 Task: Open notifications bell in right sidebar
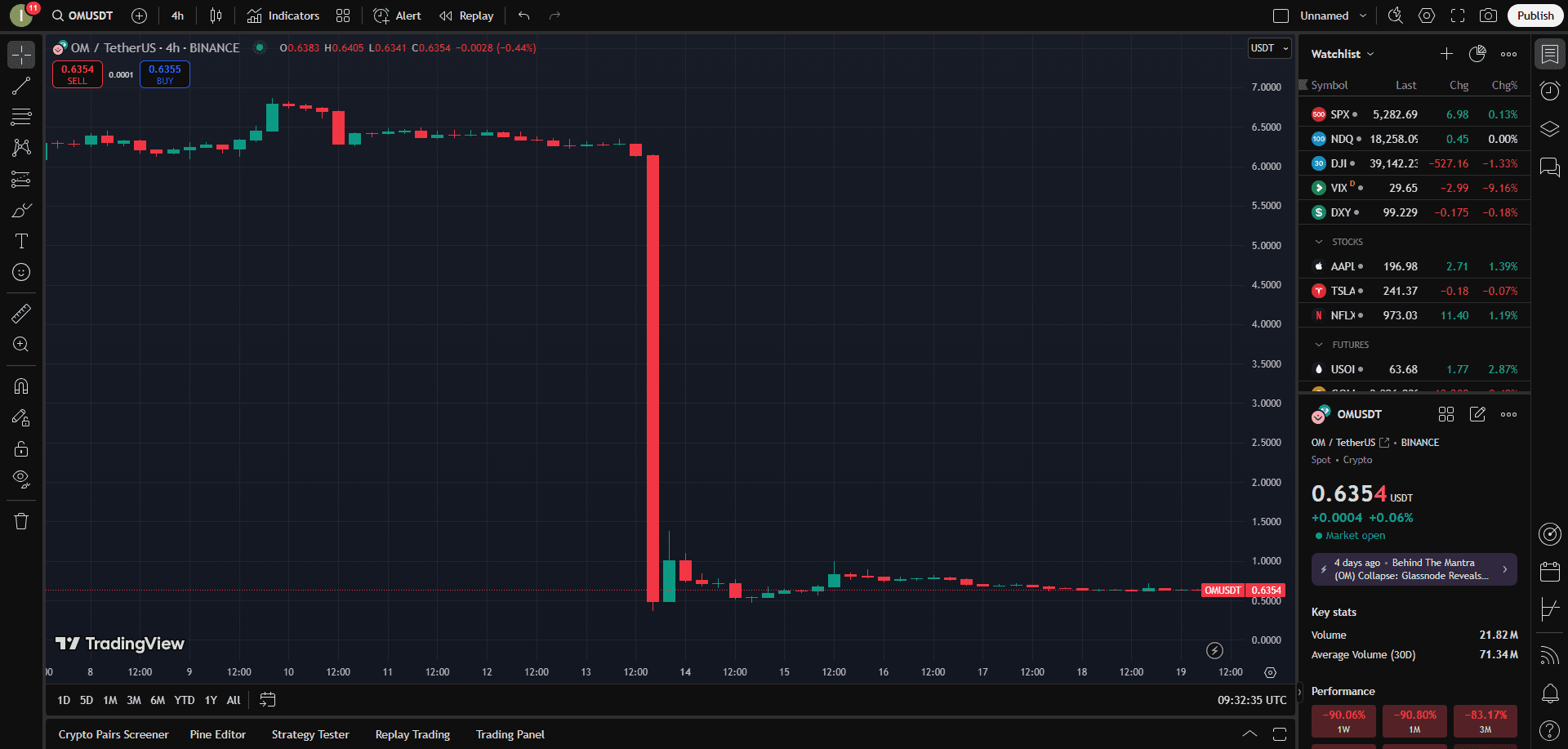1550,693
